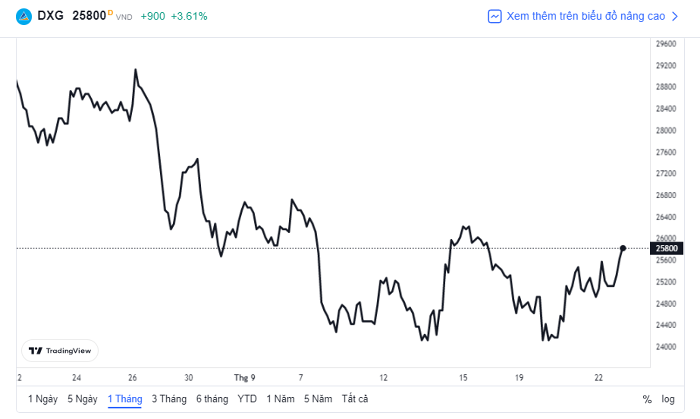Show the 1 Năm range

280,399
